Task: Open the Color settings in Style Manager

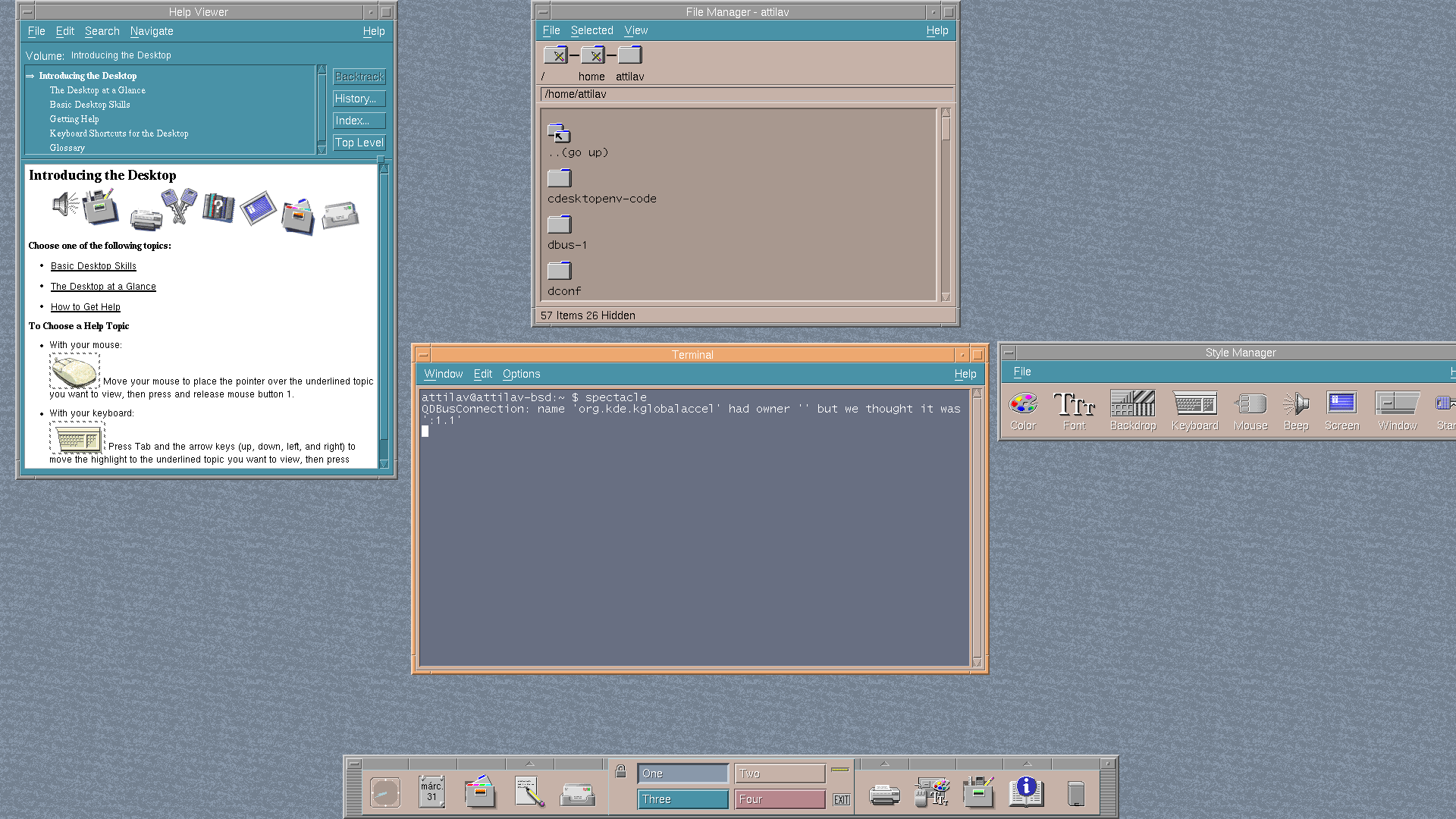Action: (1023, 404)
